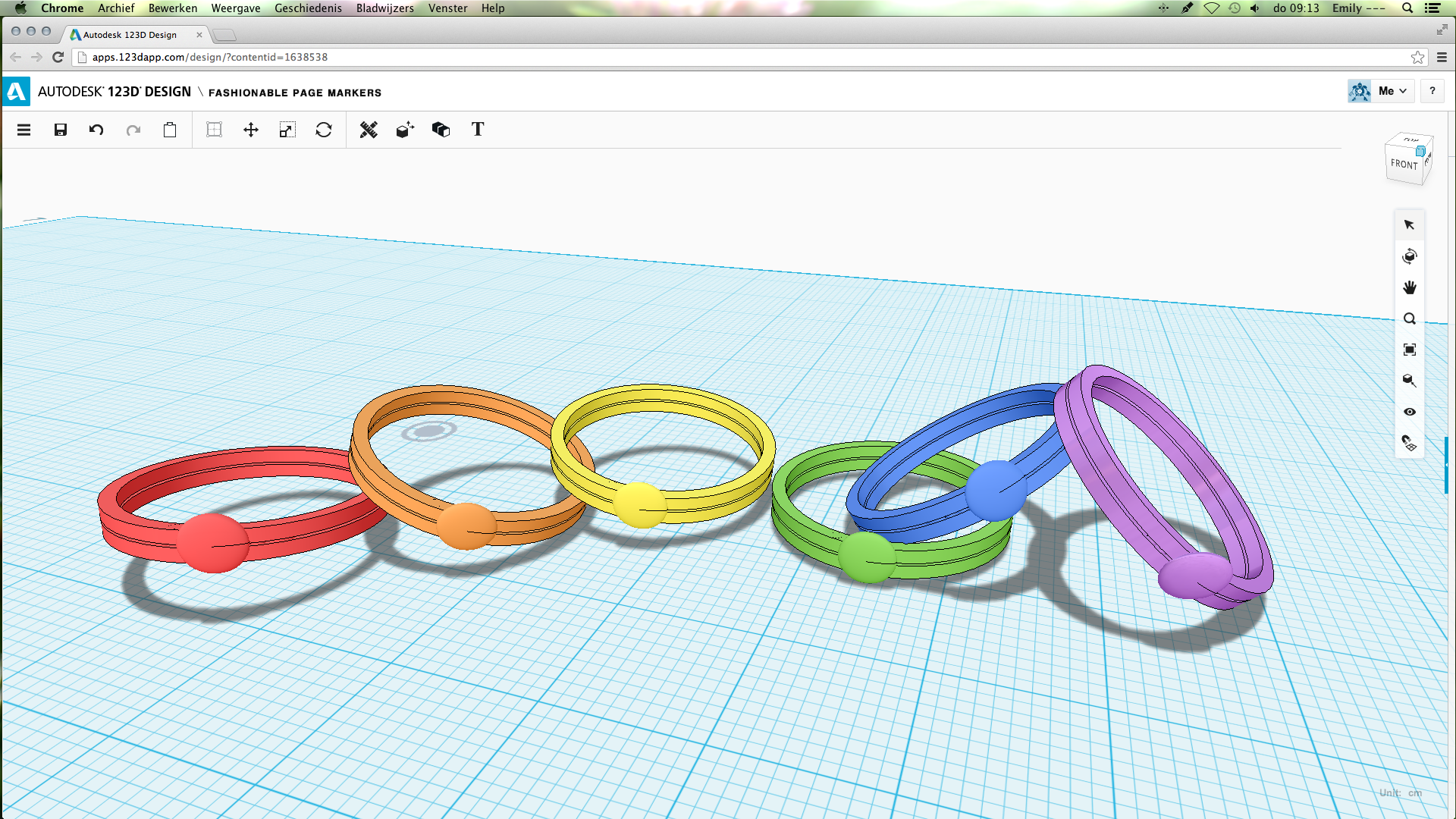Open the Help menu in the menu bar
This screenshot has width=1456, height=819.
click(493, 8)
